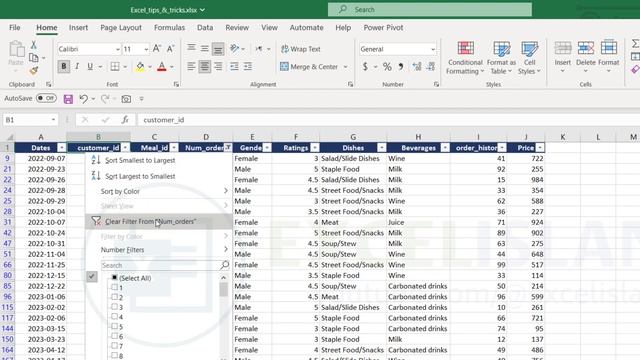Decrease font size with small A

[x=171, y=49]
